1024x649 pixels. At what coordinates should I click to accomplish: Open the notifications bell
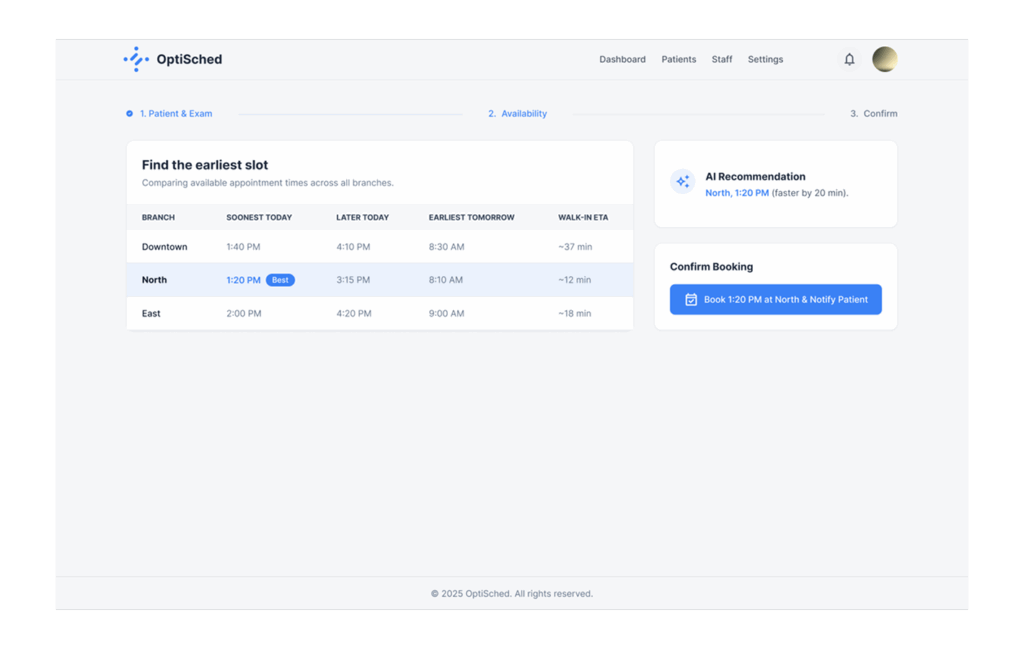[849, 59]
